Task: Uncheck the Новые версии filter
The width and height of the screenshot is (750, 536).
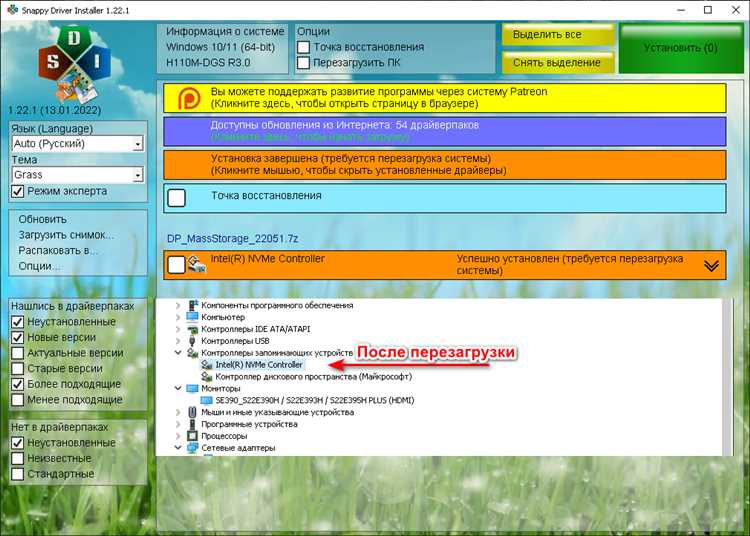Action: pos(18,338)
